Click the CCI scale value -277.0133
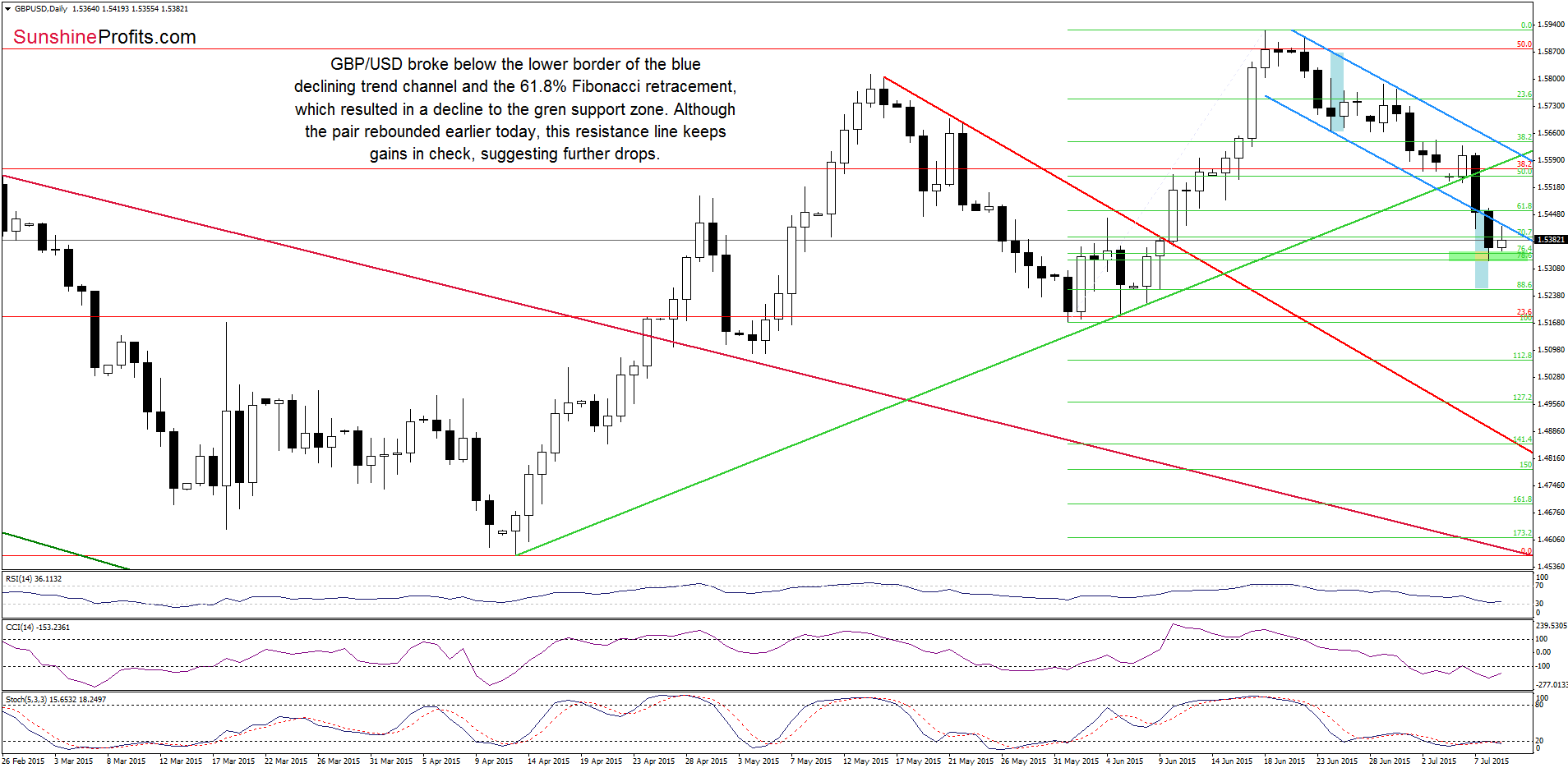The width and height of the screenshot is (1568, 768). tap(1552, 684)
